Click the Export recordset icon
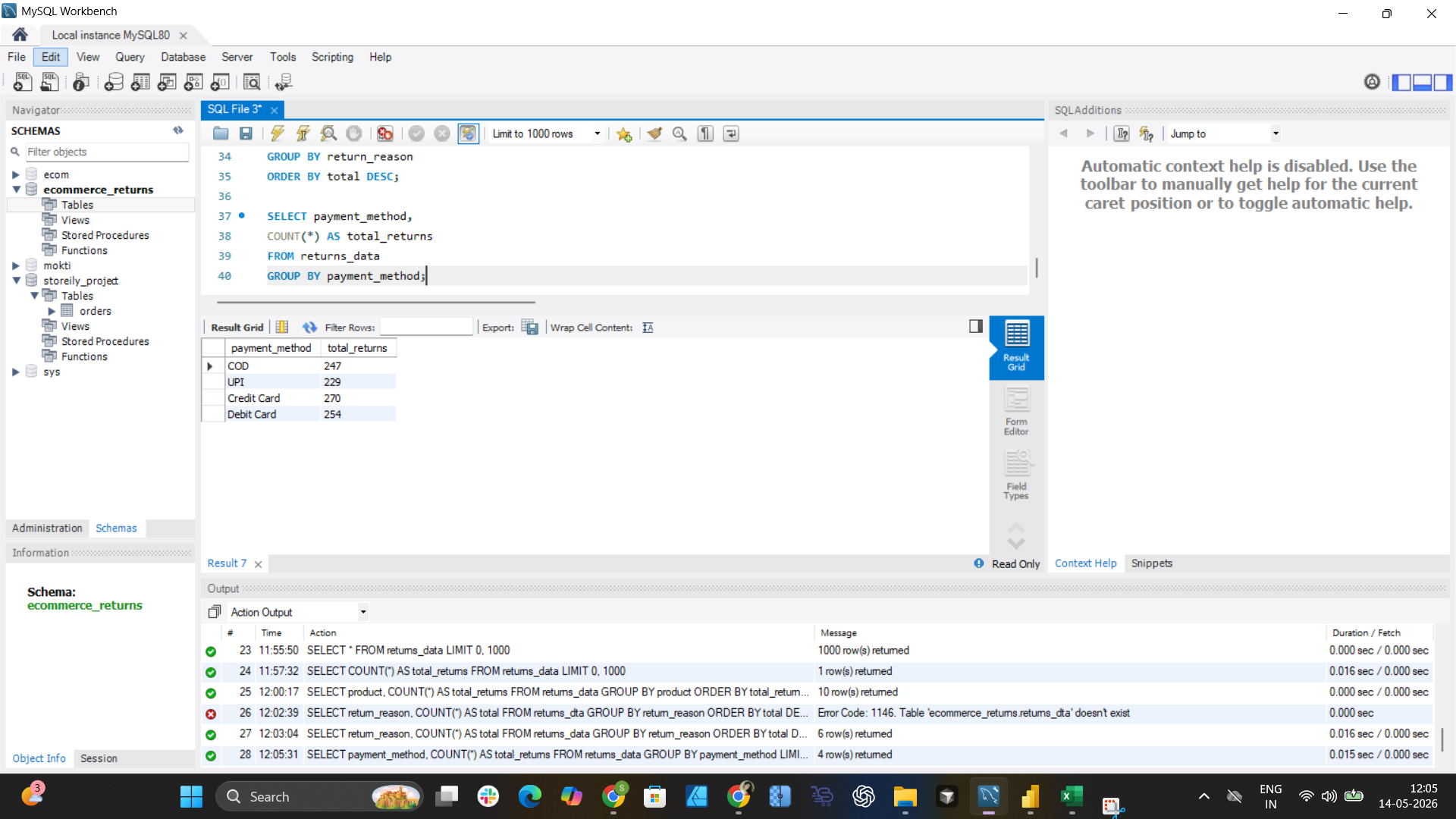1456x819 pixels. pyautogui.click(x=529, y=328)
